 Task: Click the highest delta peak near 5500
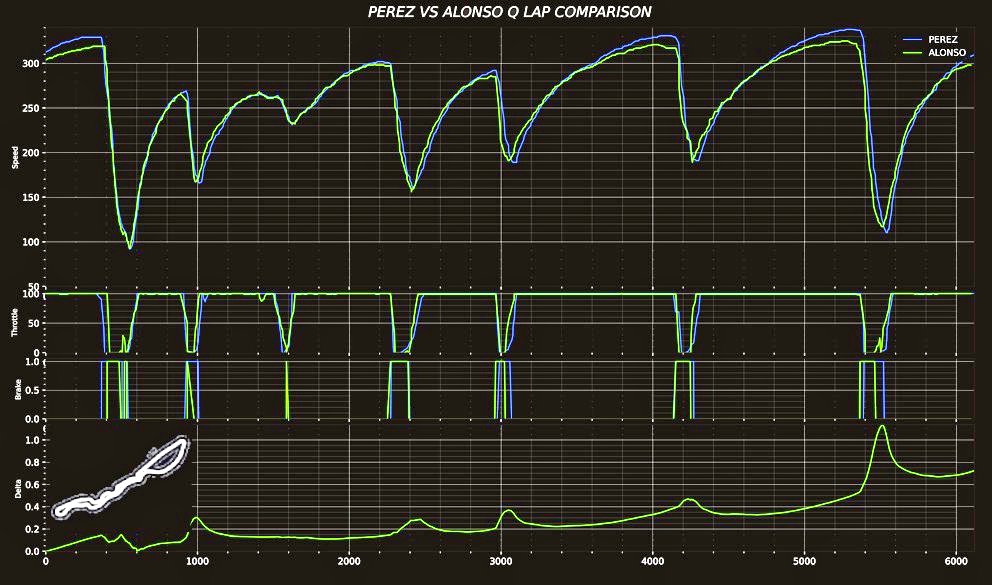click(881, 426)
